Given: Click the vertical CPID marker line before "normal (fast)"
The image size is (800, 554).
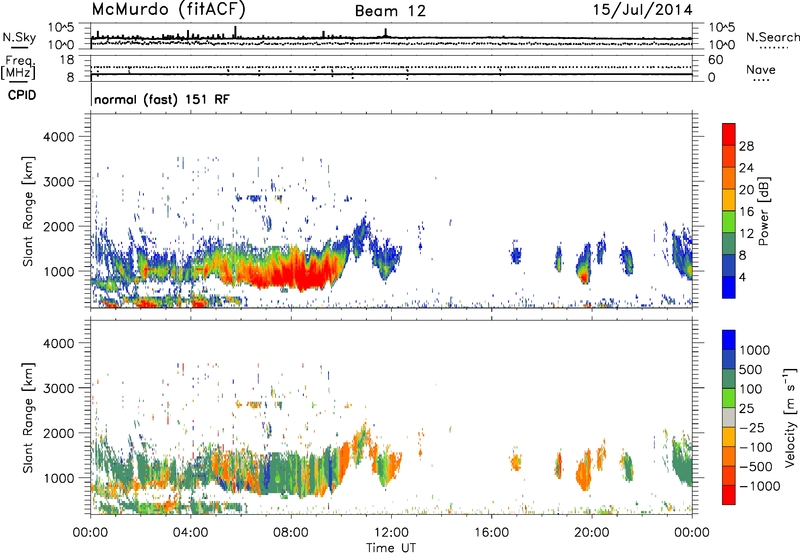Looking at the screenshot, I should click(91, 95).
